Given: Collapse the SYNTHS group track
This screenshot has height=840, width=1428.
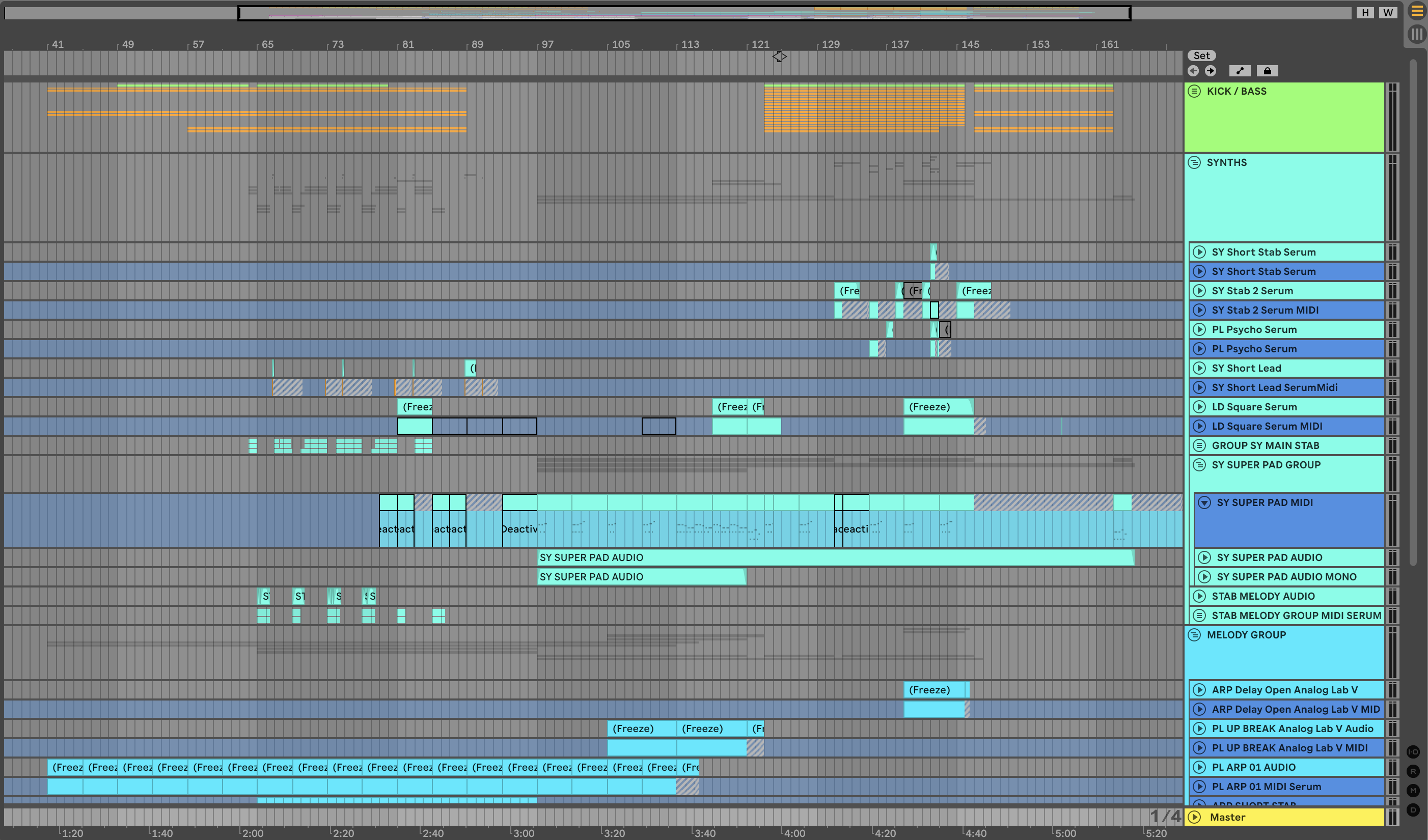Looking at the screenshot, I should point(1194,162).
